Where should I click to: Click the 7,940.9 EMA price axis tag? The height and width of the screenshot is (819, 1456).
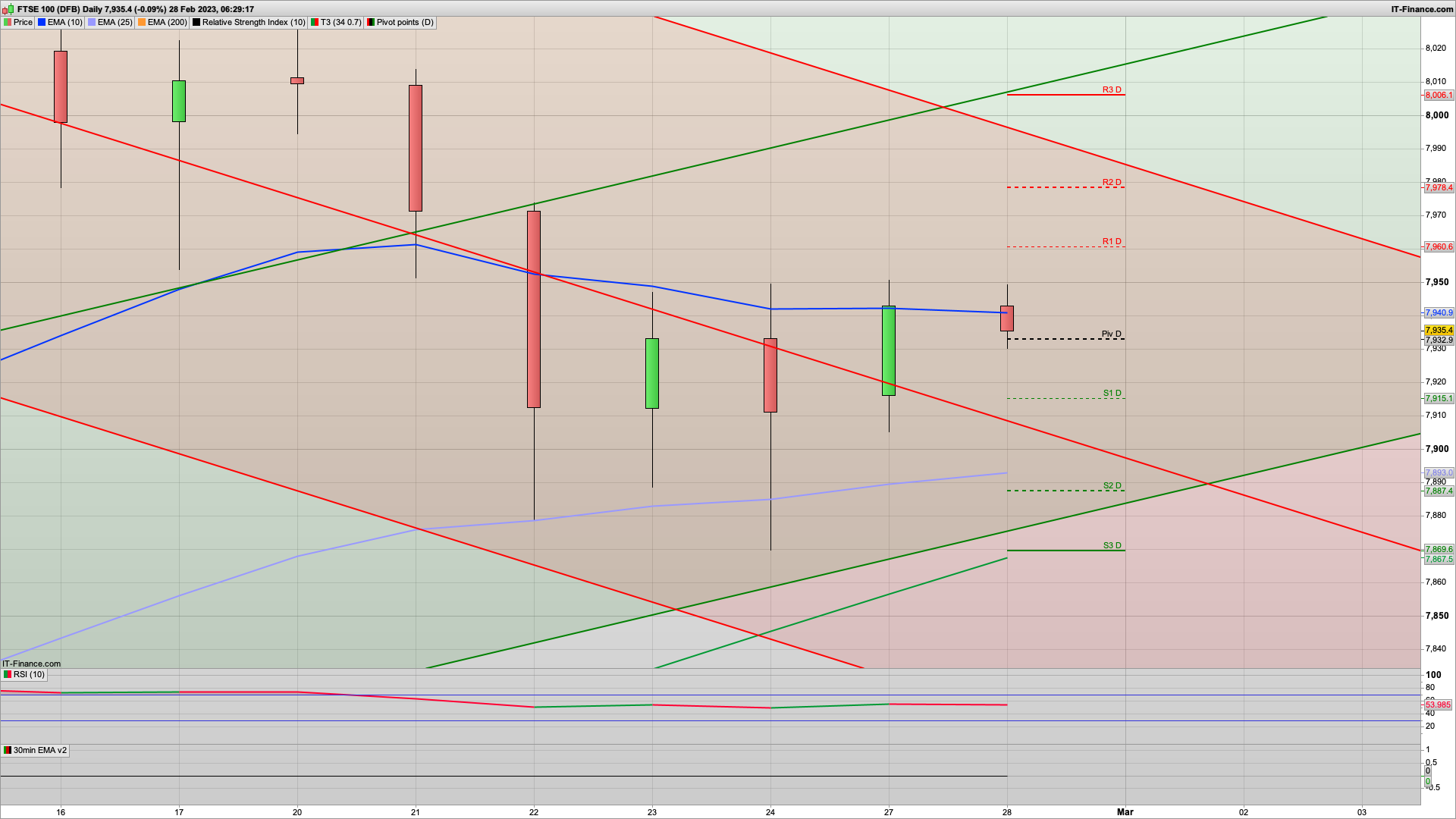pos(1439,312)
